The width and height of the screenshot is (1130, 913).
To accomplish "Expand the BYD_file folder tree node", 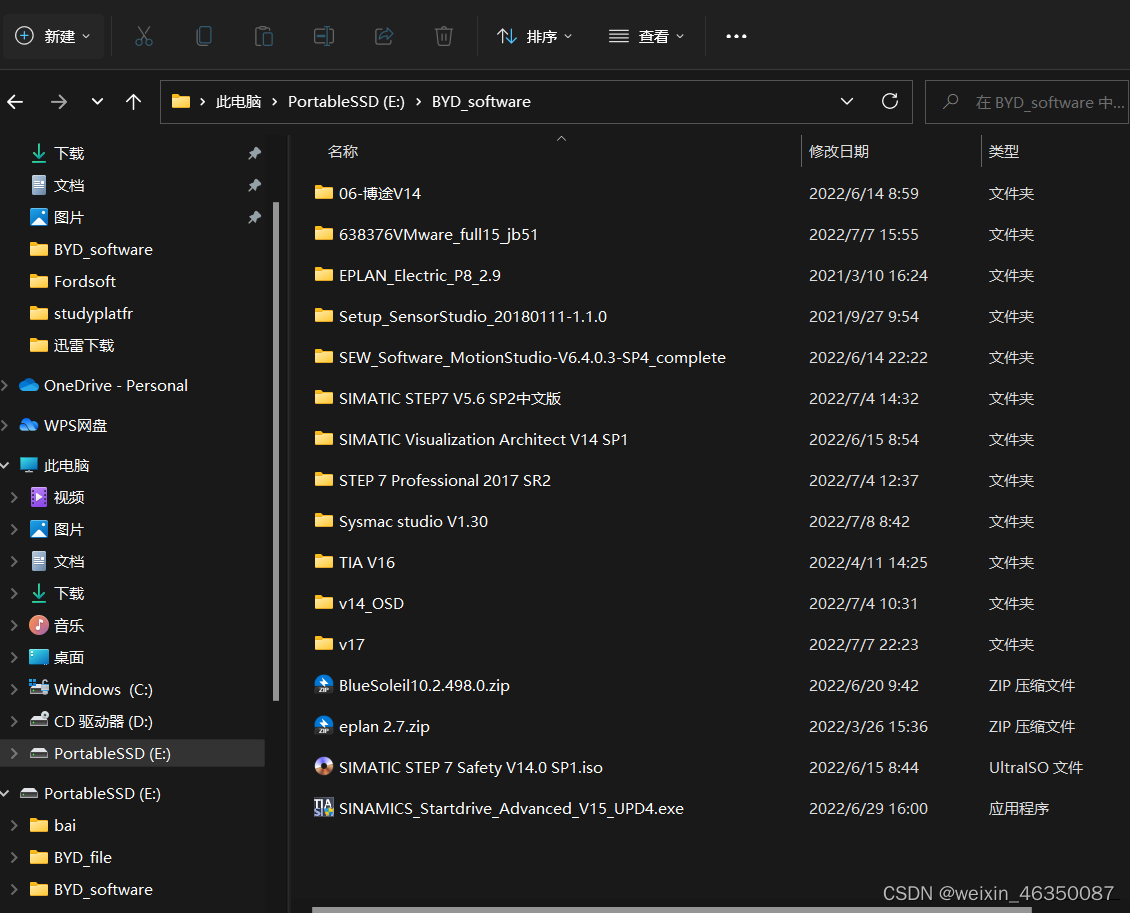I will 14,857.
